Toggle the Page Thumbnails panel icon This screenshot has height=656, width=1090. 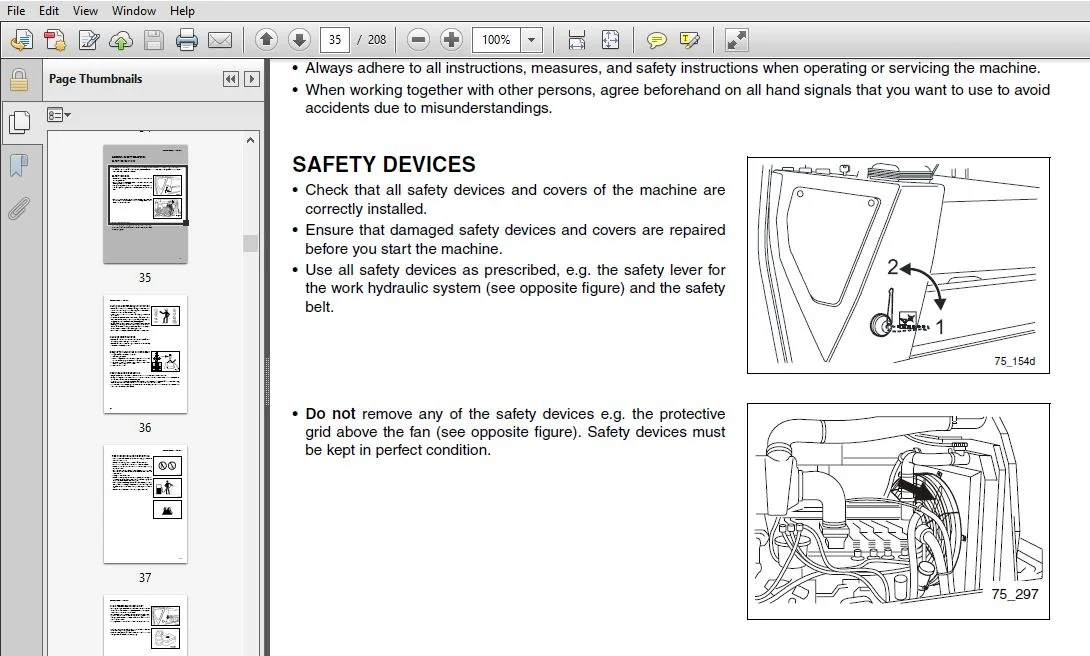pyautogui.click(x=19, y=122)
